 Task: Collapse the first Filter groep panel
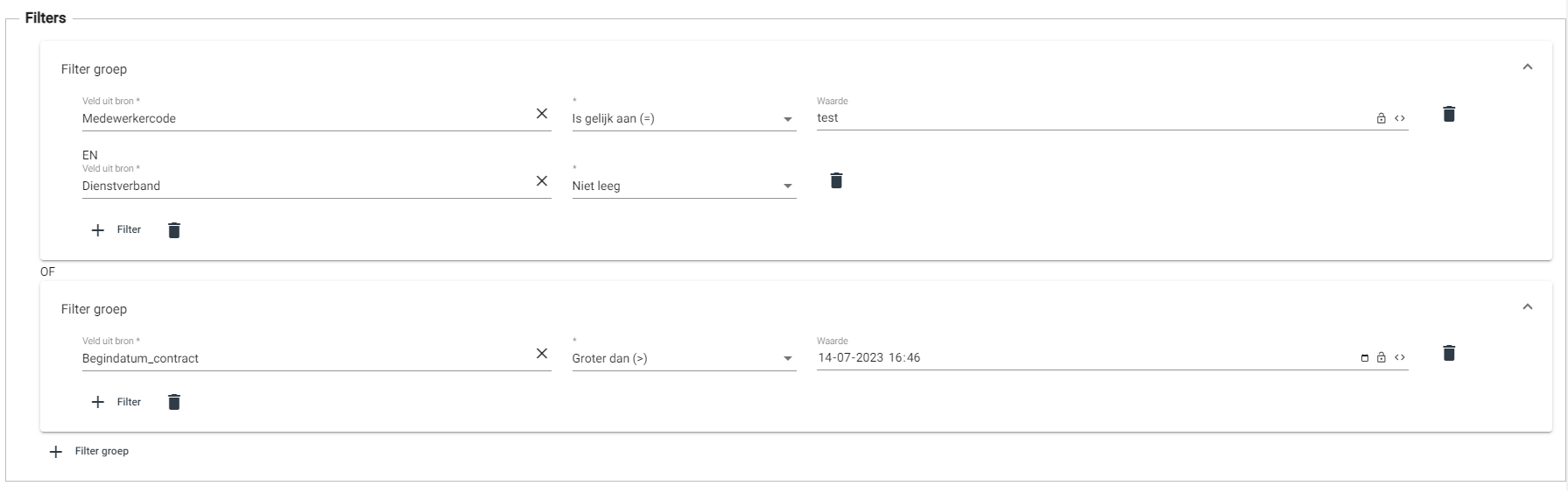[1528, 67]
